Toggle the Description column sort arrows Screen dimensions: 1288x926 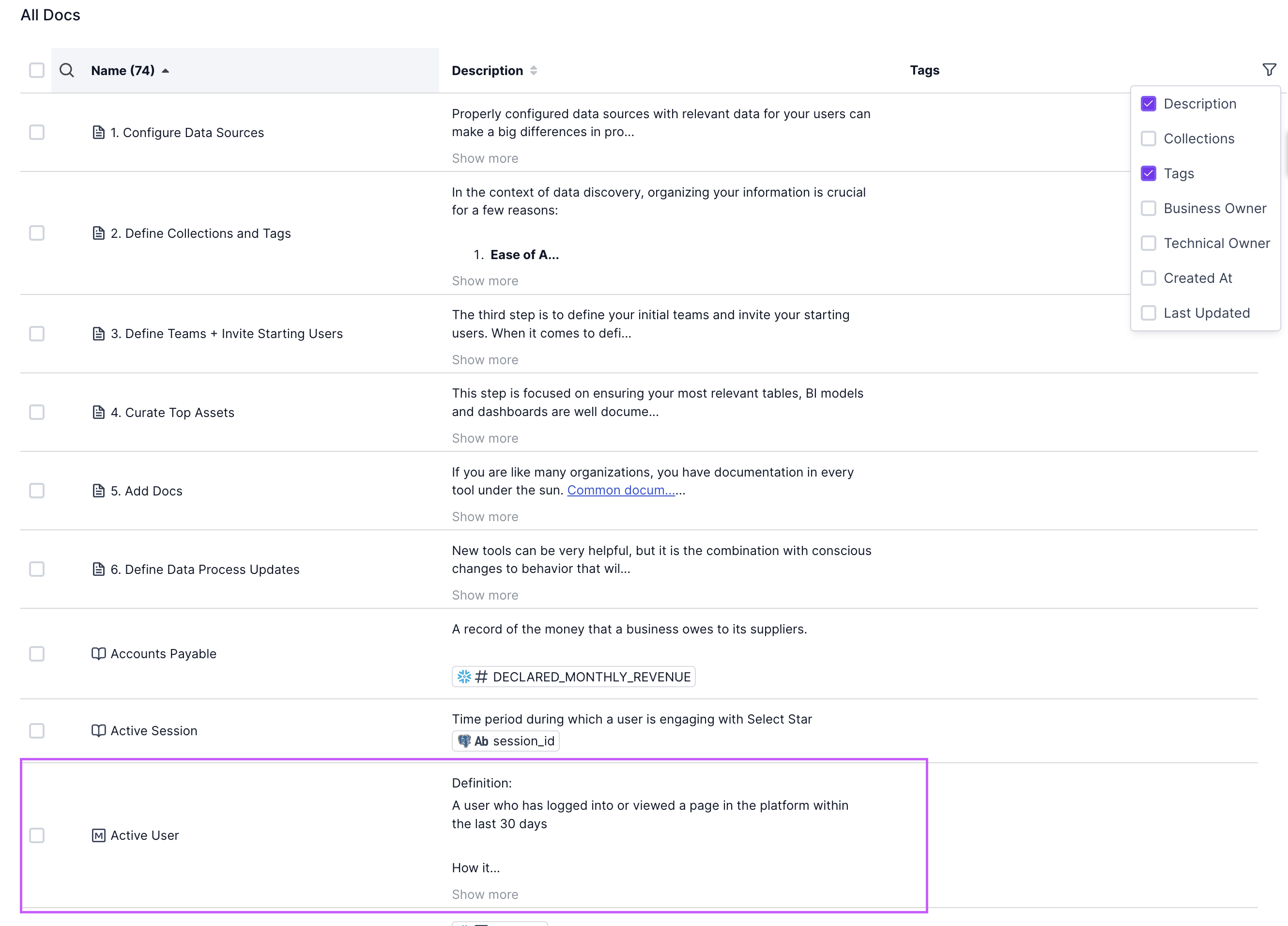(x=533, y=70)
